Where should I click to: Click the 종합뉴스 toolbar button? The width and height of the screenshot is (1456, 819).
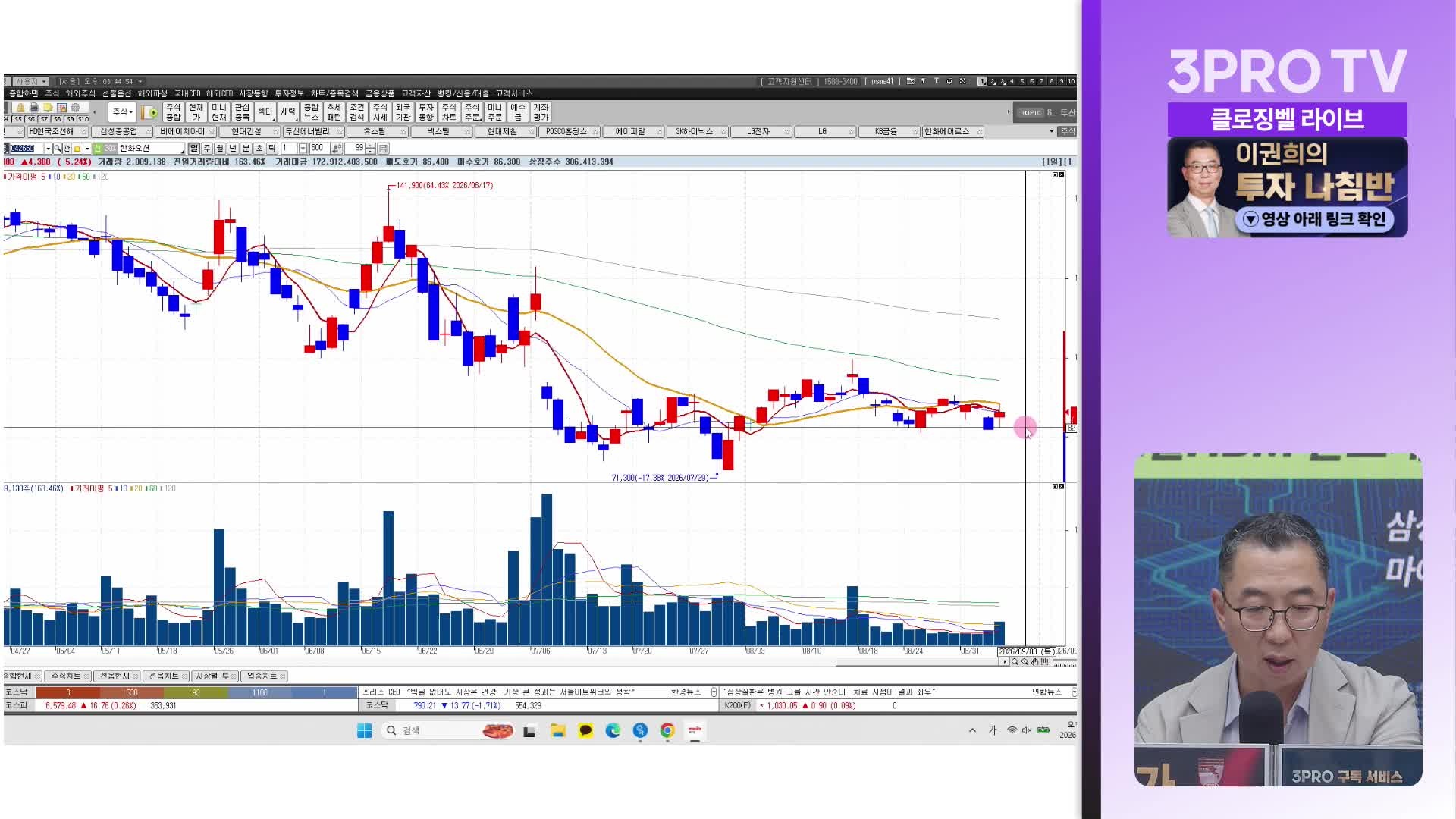(311, 112)
